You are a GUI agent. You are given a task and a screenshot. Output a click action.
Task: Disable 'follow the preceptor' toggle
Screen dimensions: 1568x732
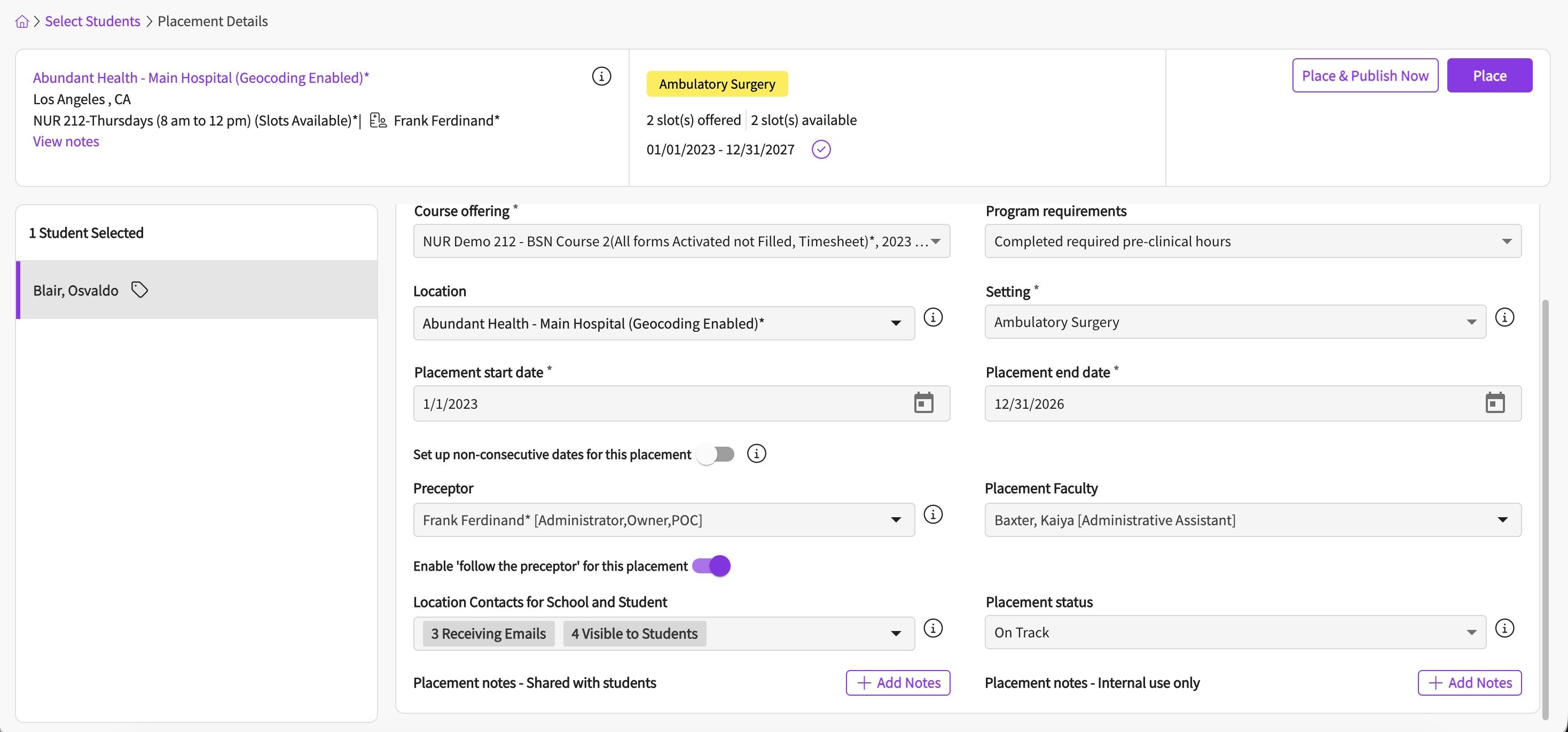pyautogui.click(x=711, y=566)
